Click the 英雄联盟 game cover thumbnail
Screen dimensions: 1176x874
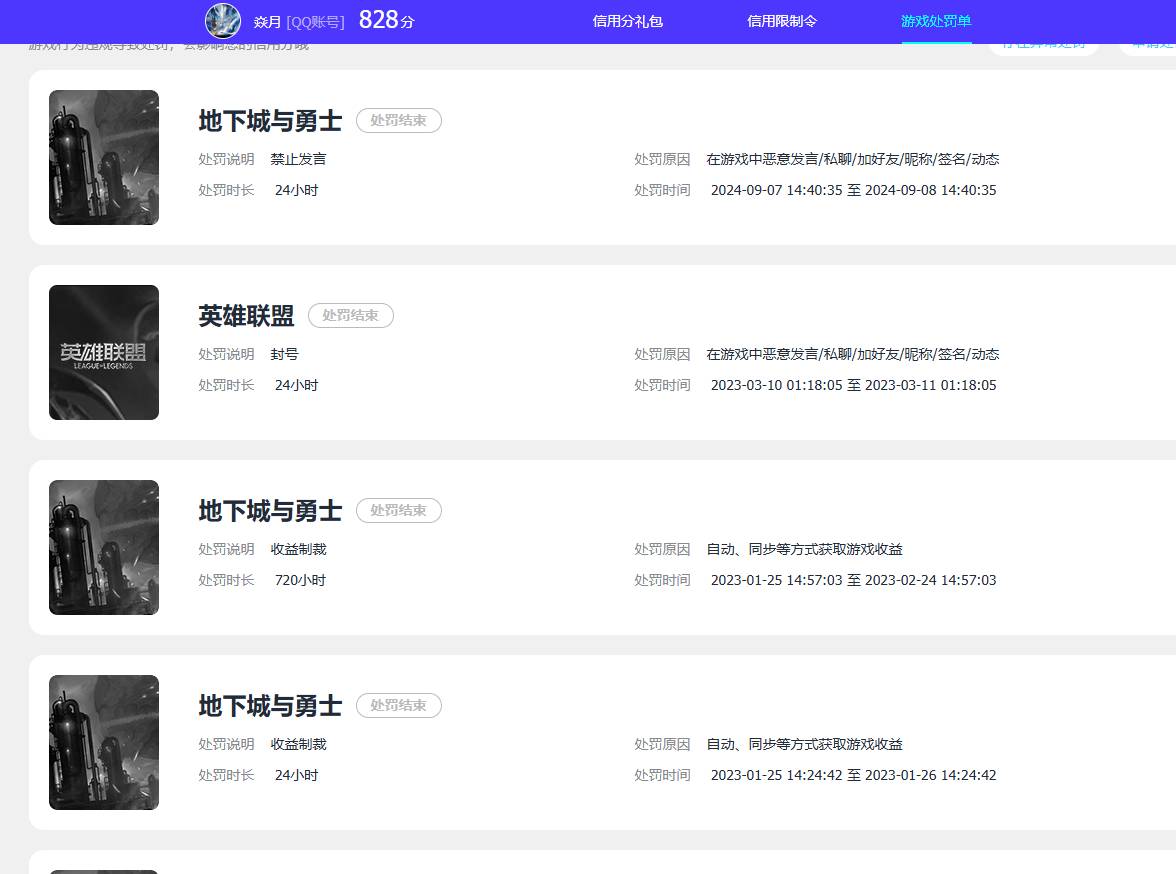(x=103, y=352)
